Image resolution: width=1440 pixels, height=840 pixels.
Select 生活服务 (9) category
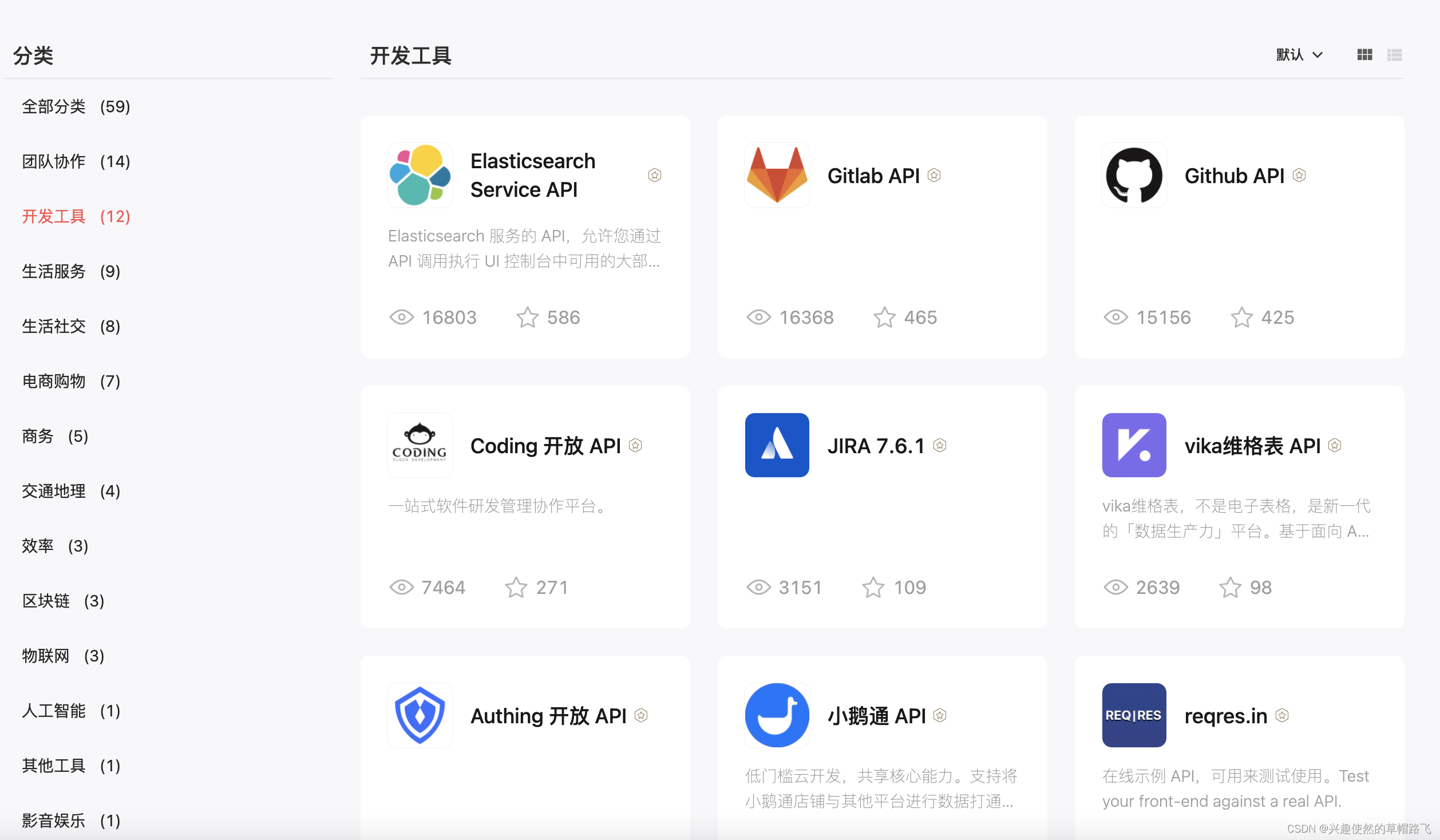point(71,271)
